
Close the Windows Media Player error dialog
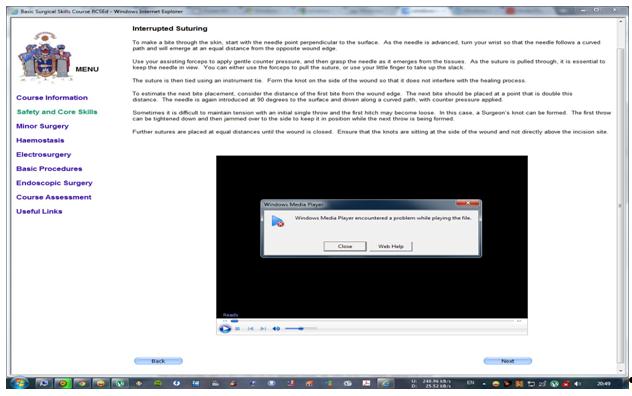pyautogui.click(x=345, y=246)
